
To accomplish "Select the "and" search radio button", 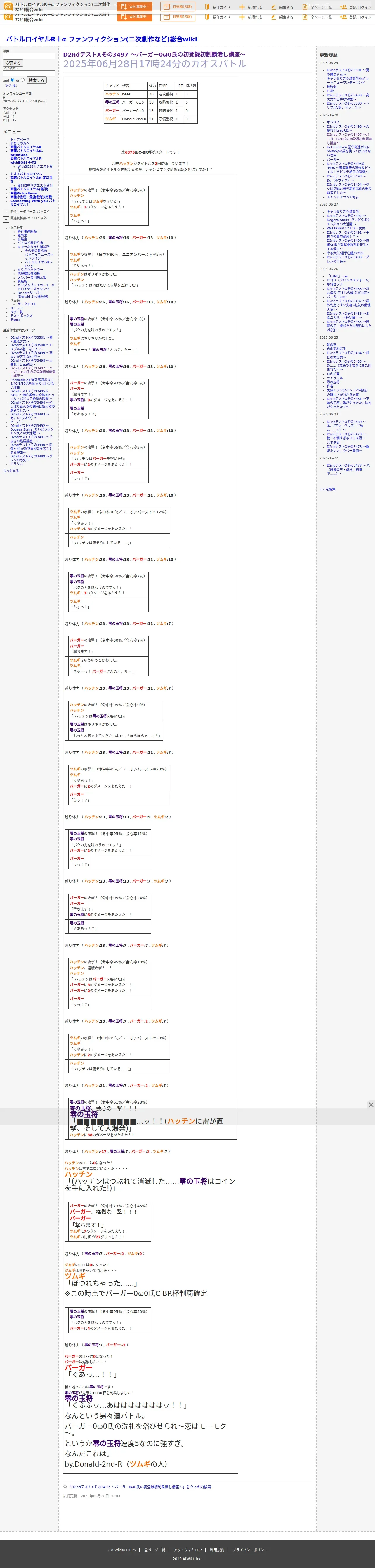I will pos(12,80).
